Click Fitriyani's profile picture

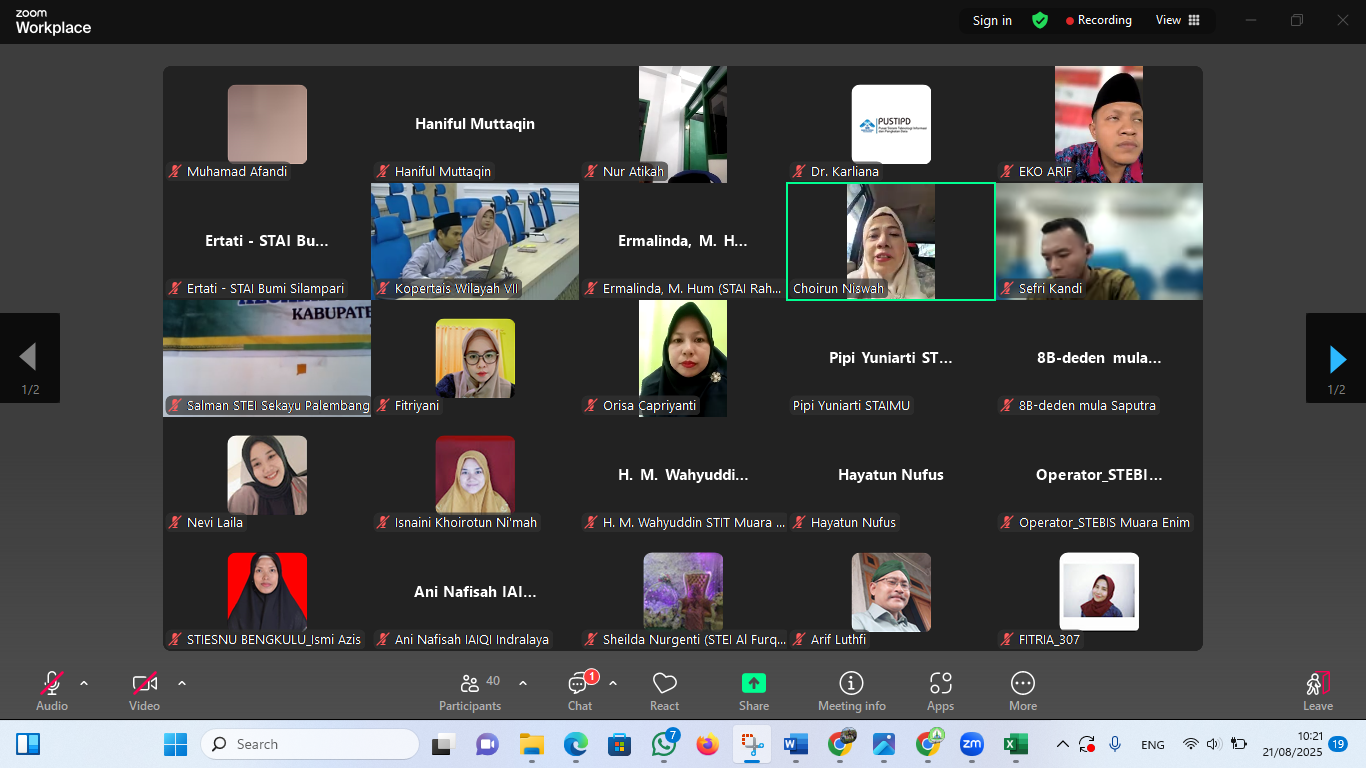coord(475,358)
